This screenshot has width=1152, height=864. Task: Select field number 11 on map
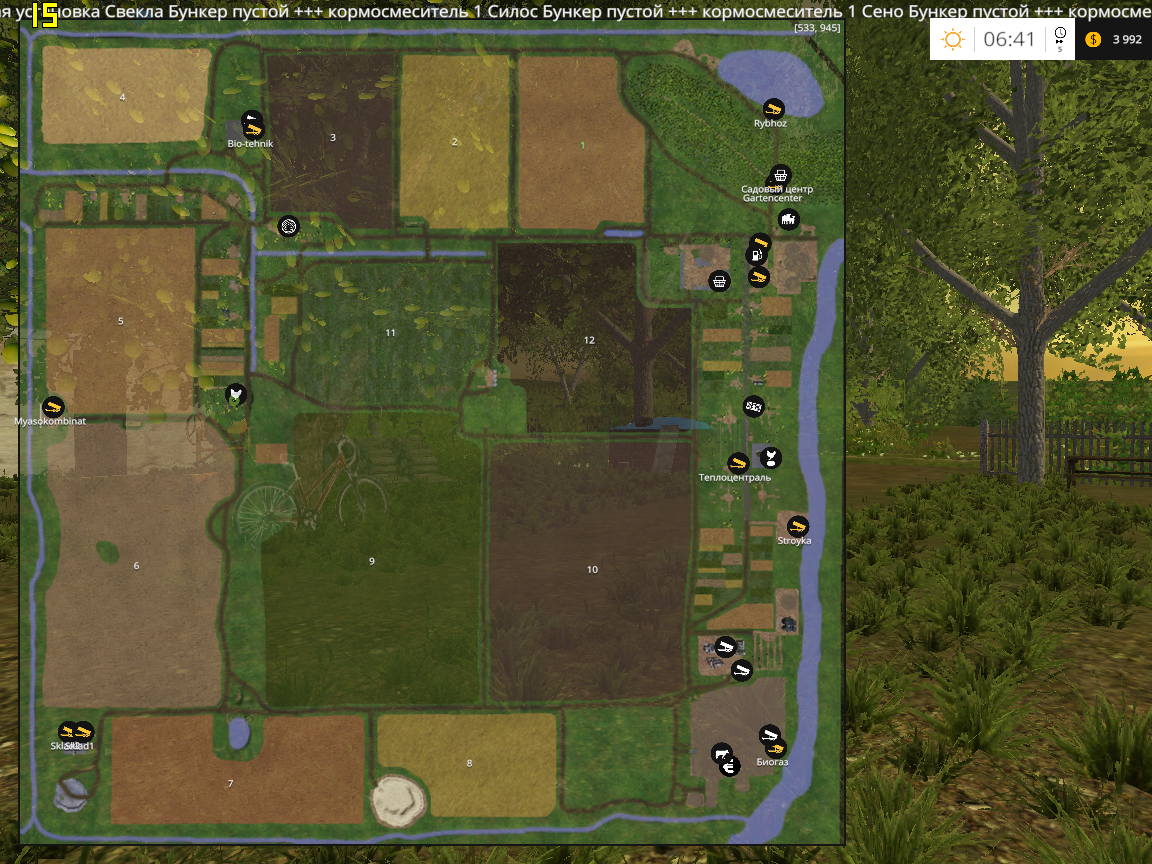pos(390,333)
